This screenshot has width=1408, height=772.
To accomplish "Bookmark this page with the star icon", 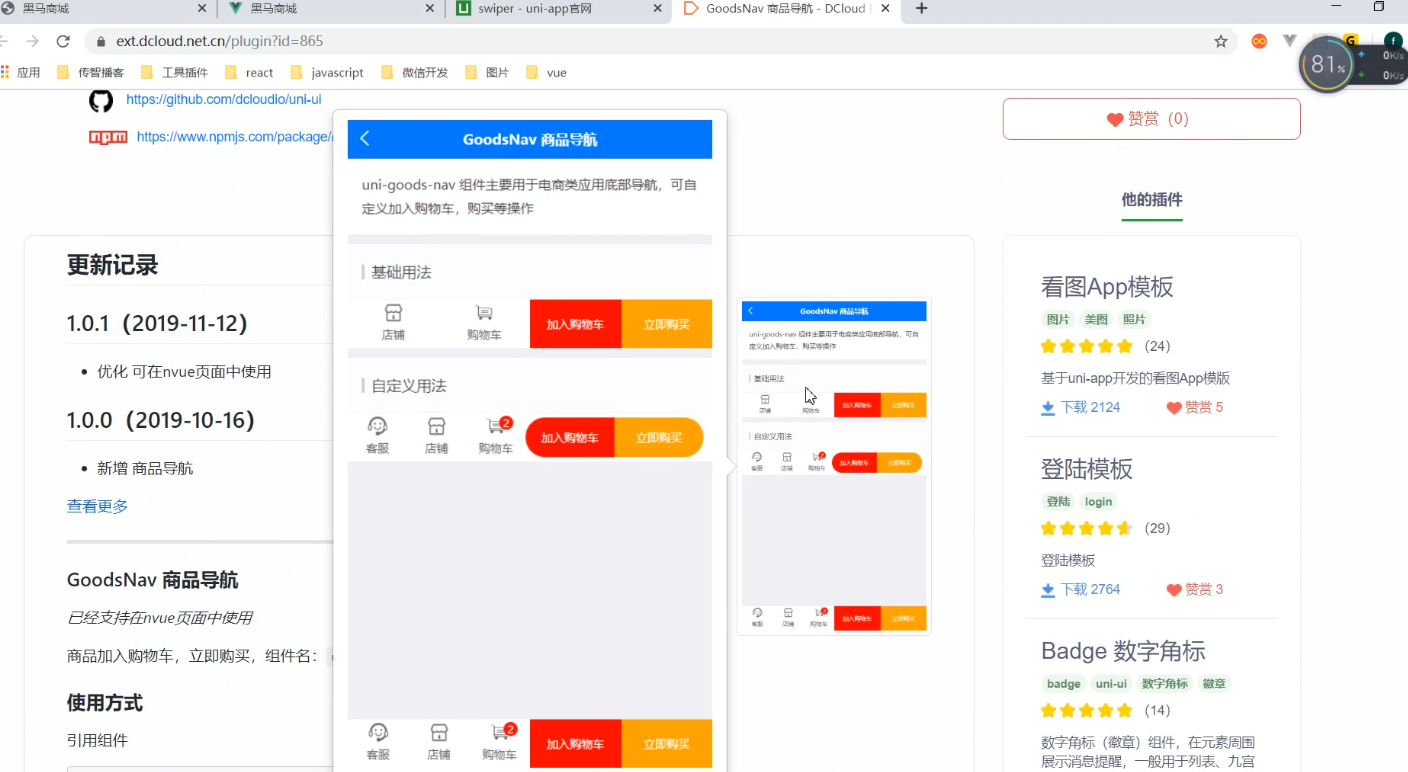I will click(x=1220, y=41).
